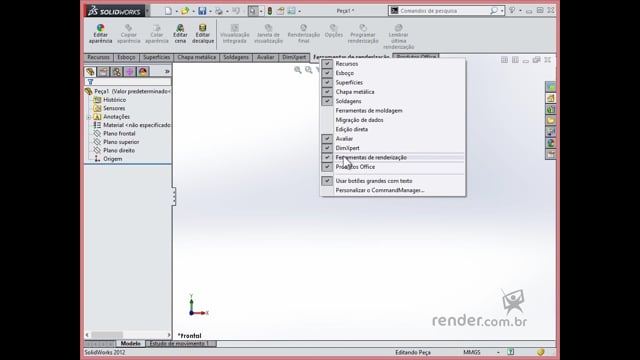
Task: Click the Rebuild traffic light icon
Action: (270, 11)
